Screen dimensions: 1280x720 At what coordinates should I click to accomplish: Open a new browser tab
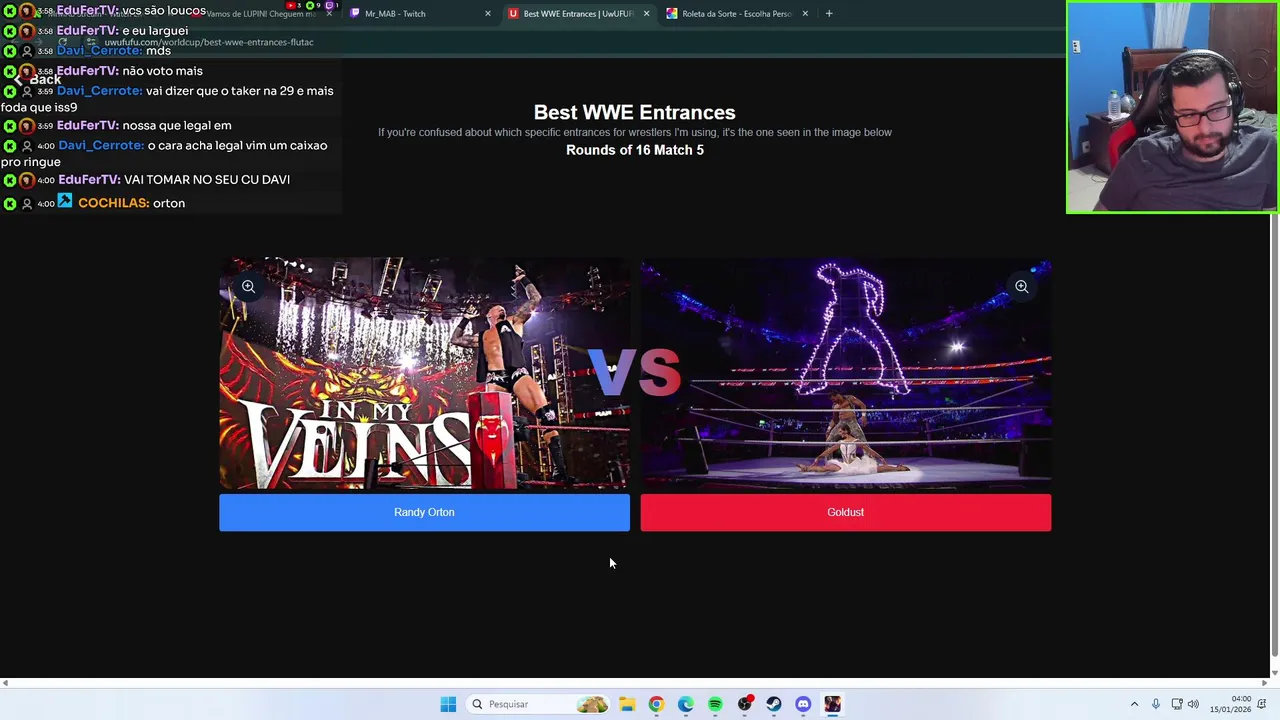pos(829,14)
